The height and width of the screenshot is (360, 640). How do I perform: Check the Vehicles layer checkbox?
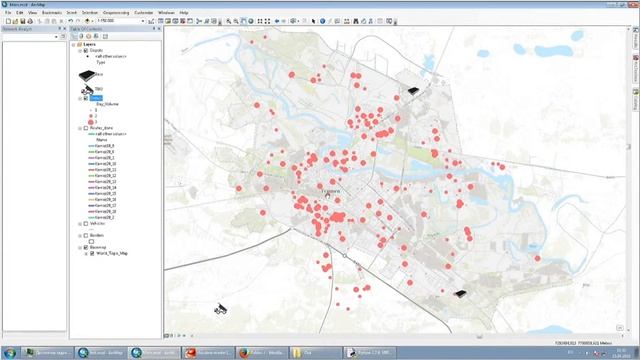(86, 223)
